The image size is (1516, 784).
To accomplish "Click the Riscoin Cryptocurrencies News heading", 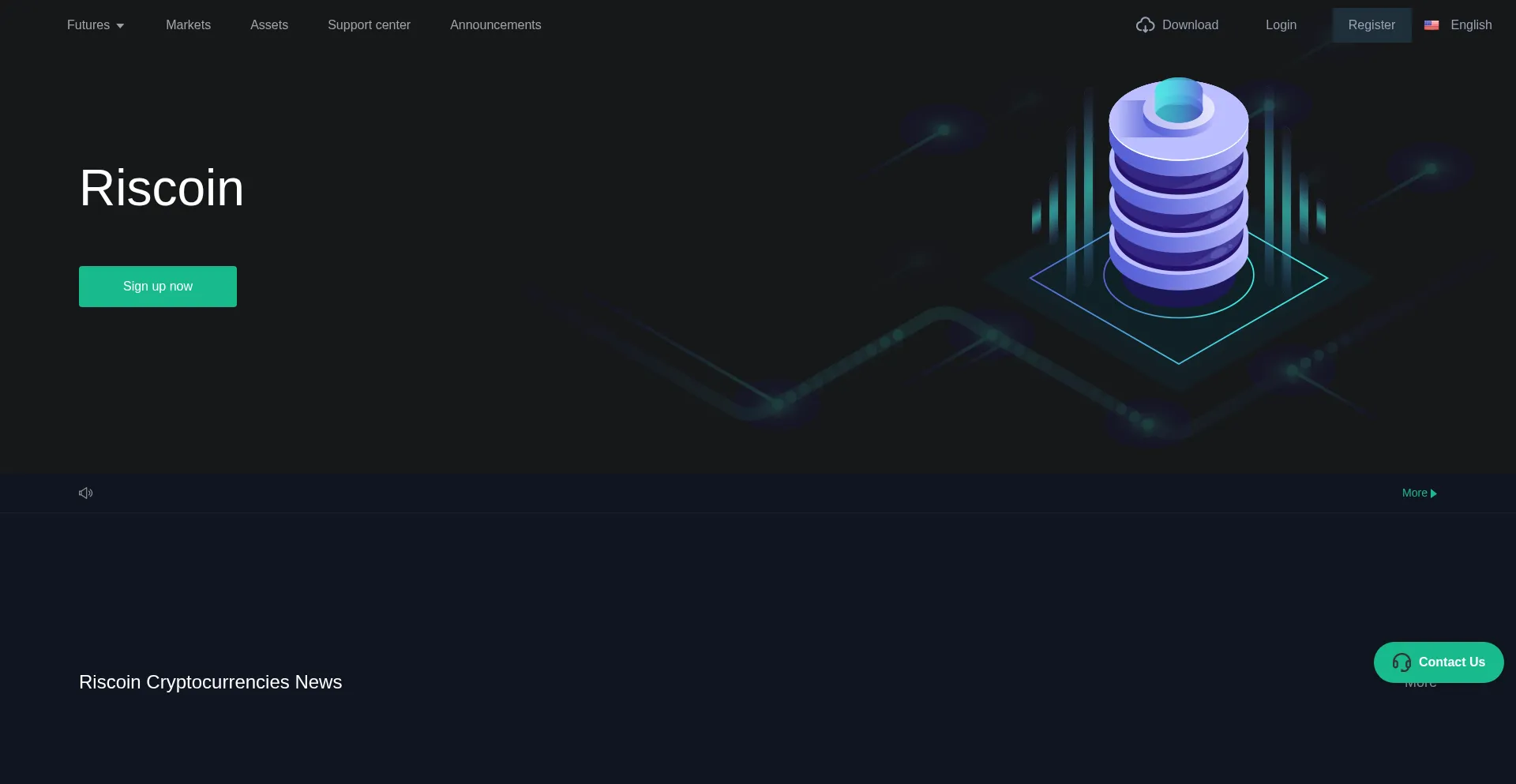I will point(210,682).
